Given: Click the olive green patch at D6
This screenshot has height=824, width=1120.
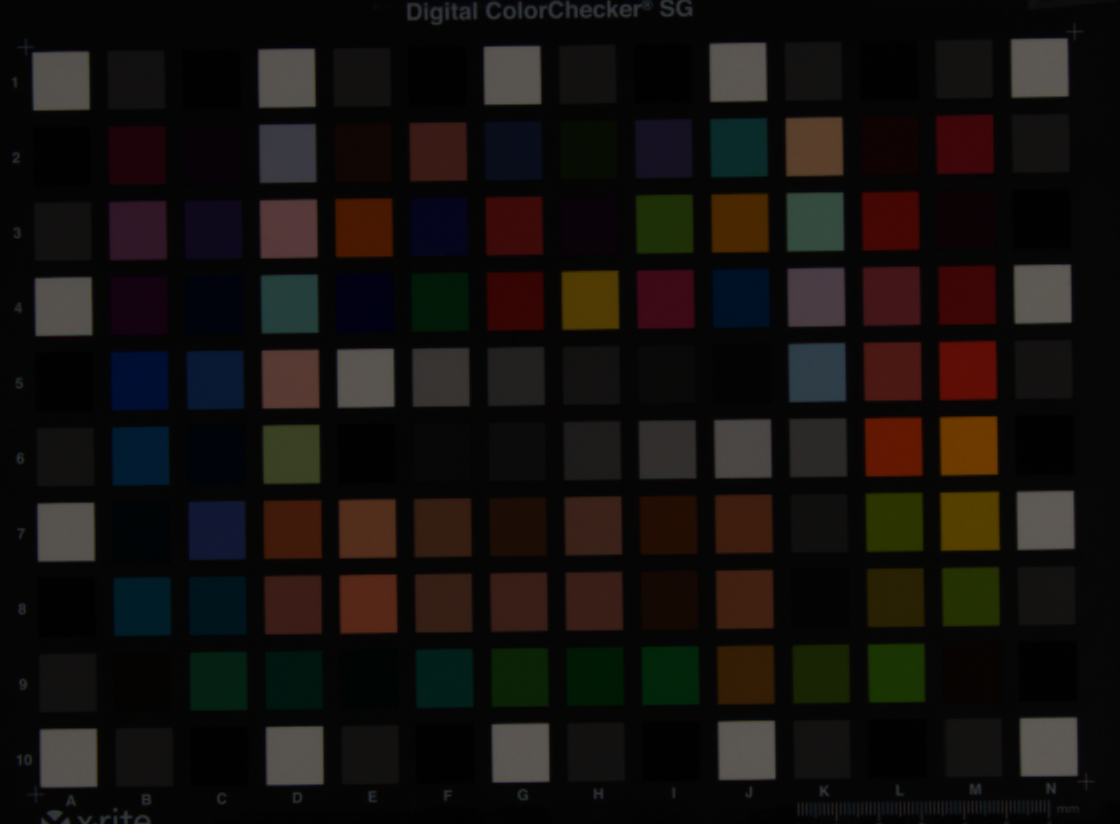Looking at the screenshot, I should click(291, 454).
